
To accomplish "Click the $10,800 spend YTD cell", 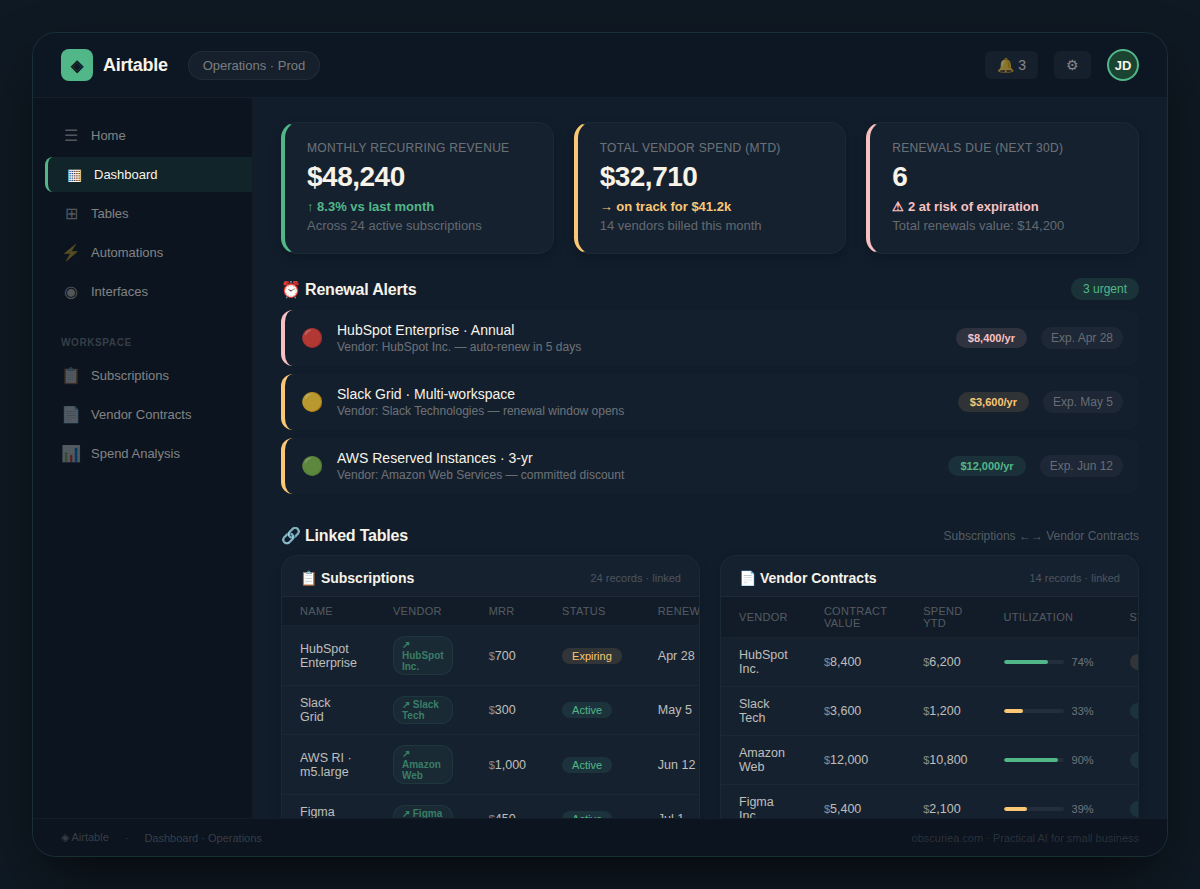I will pos(945,760).
